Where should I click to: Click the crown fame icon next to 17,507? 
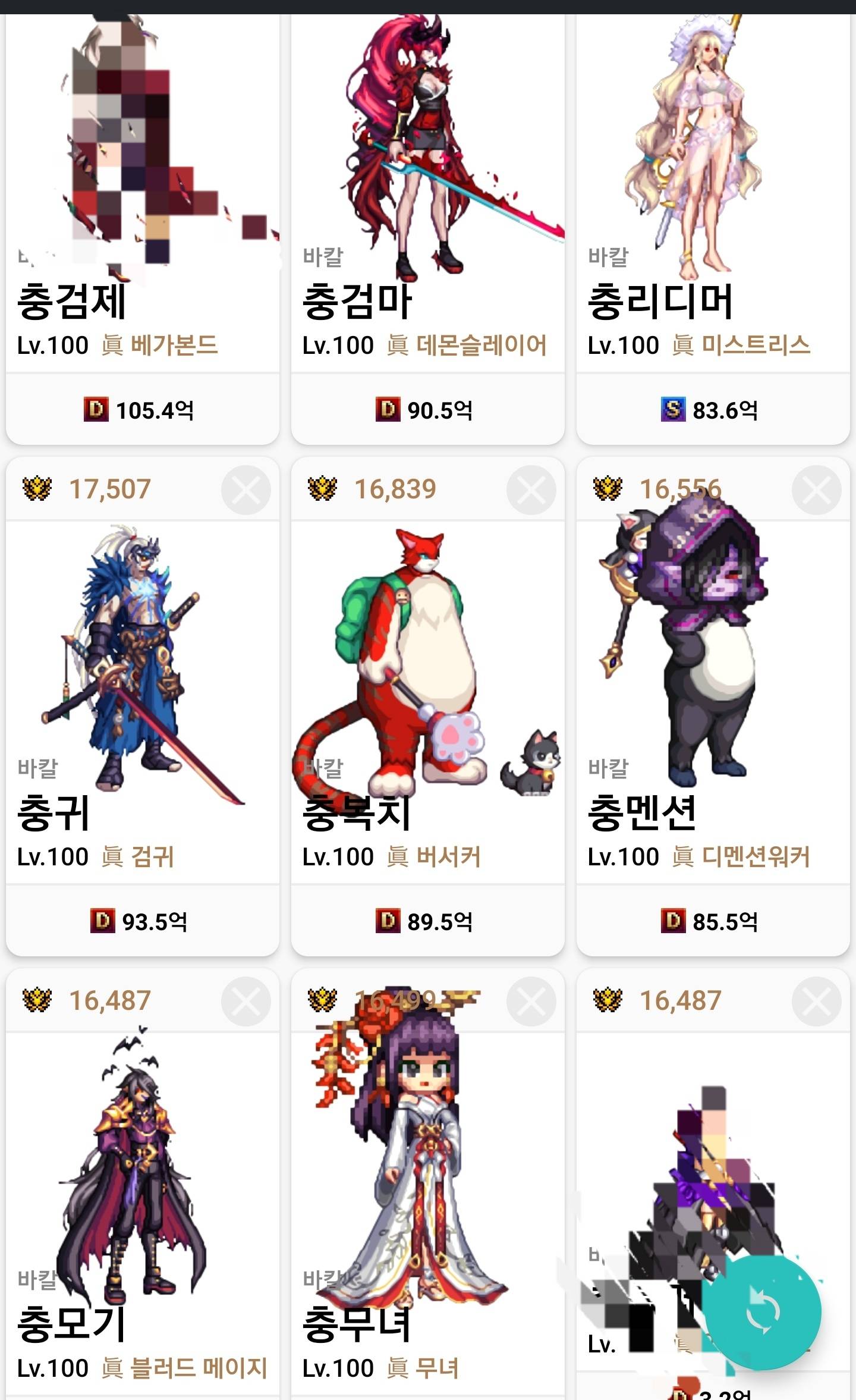tap(37, 489)
